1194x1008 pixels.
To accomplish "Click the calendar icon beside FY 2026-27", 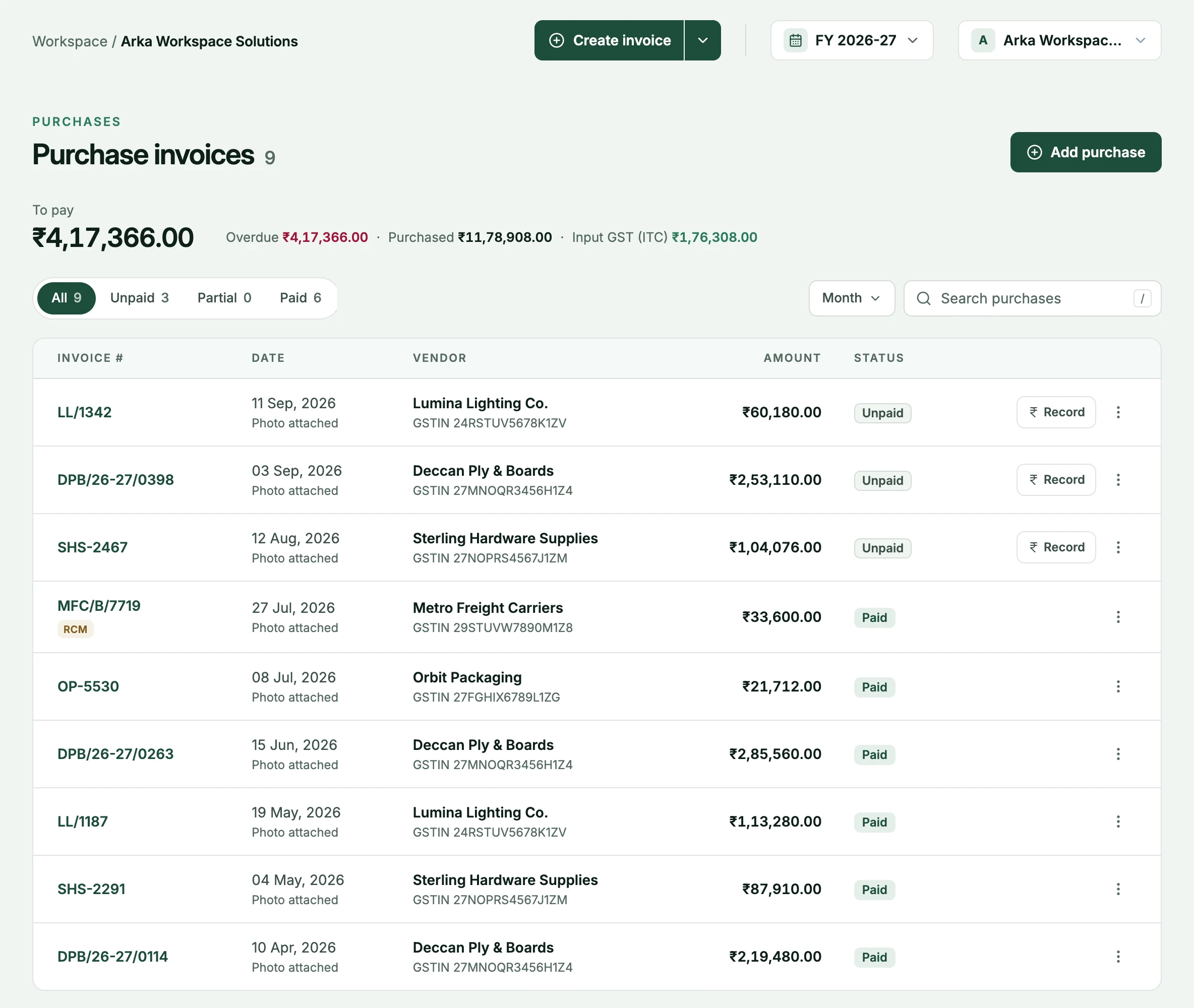I will click(x=795, y=40).
